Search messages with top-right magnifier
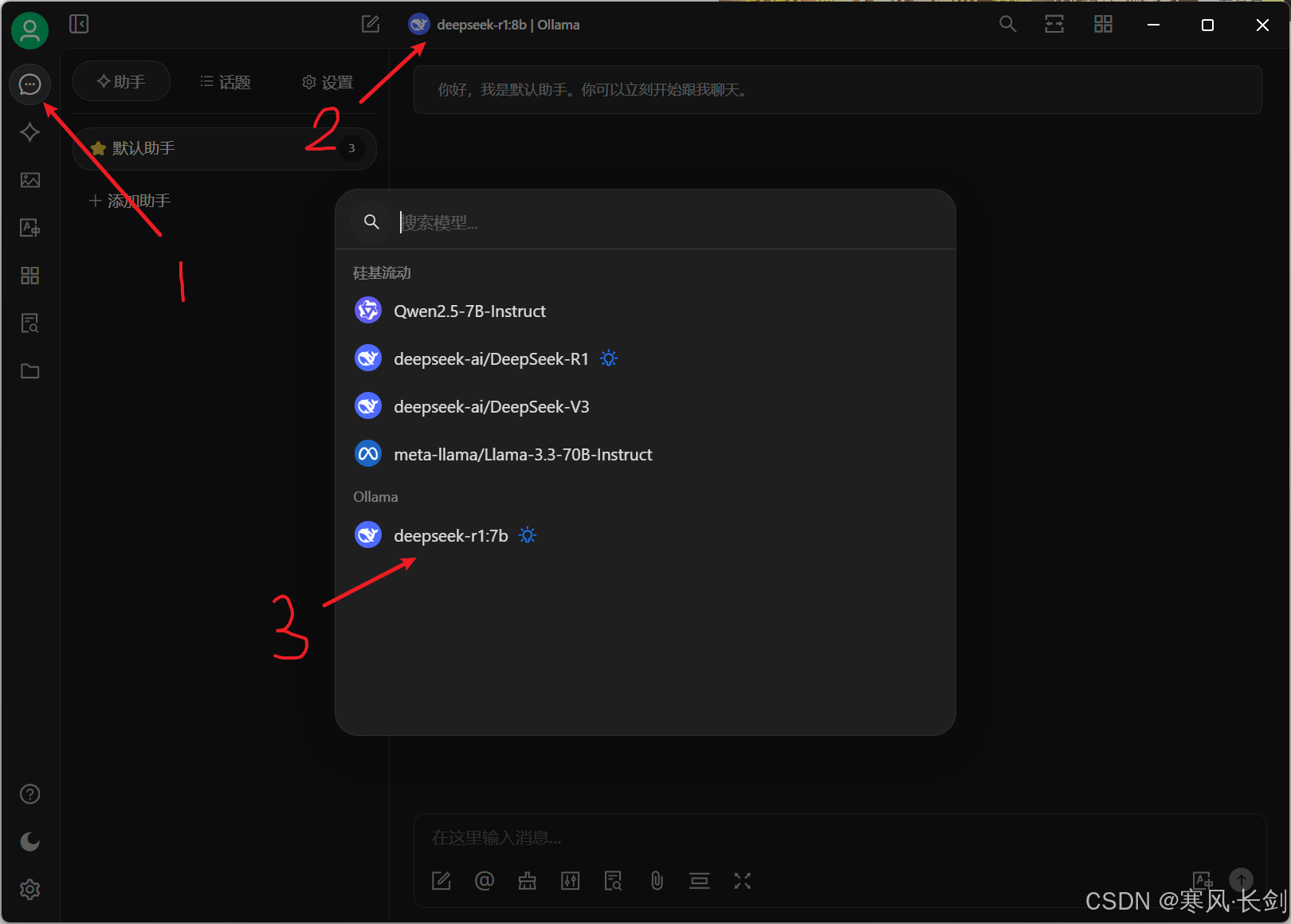 click(x=1008, y=24)
